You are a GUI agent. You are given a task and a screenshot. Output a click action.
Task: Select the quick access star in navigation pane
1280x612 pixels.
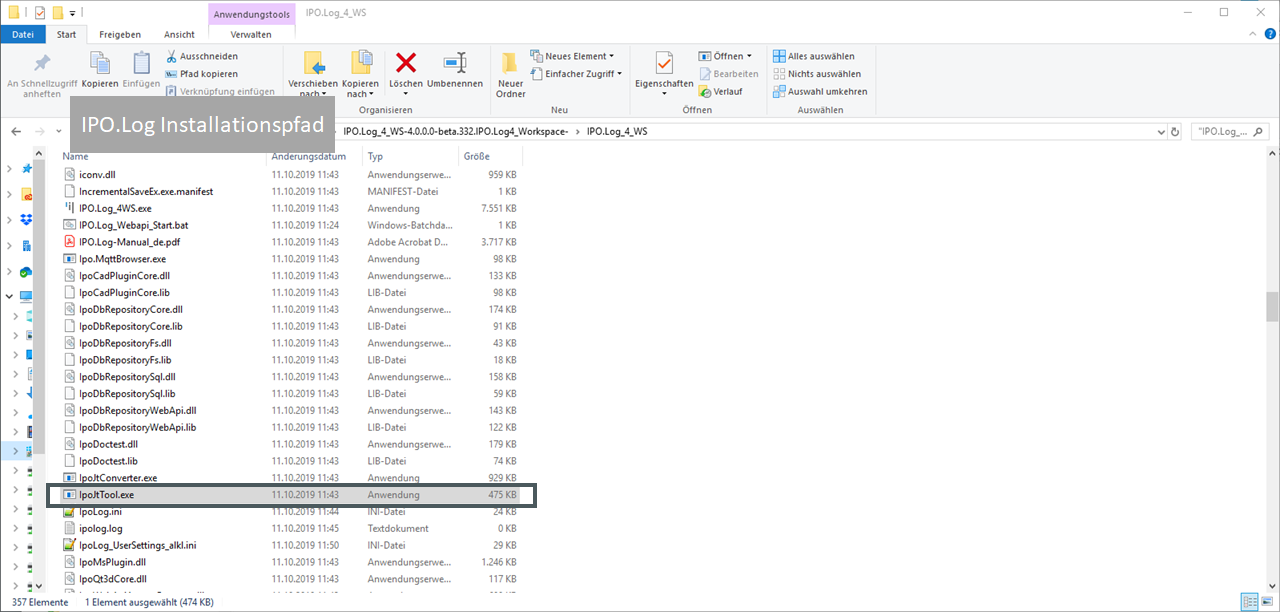(x=26, y=169)
